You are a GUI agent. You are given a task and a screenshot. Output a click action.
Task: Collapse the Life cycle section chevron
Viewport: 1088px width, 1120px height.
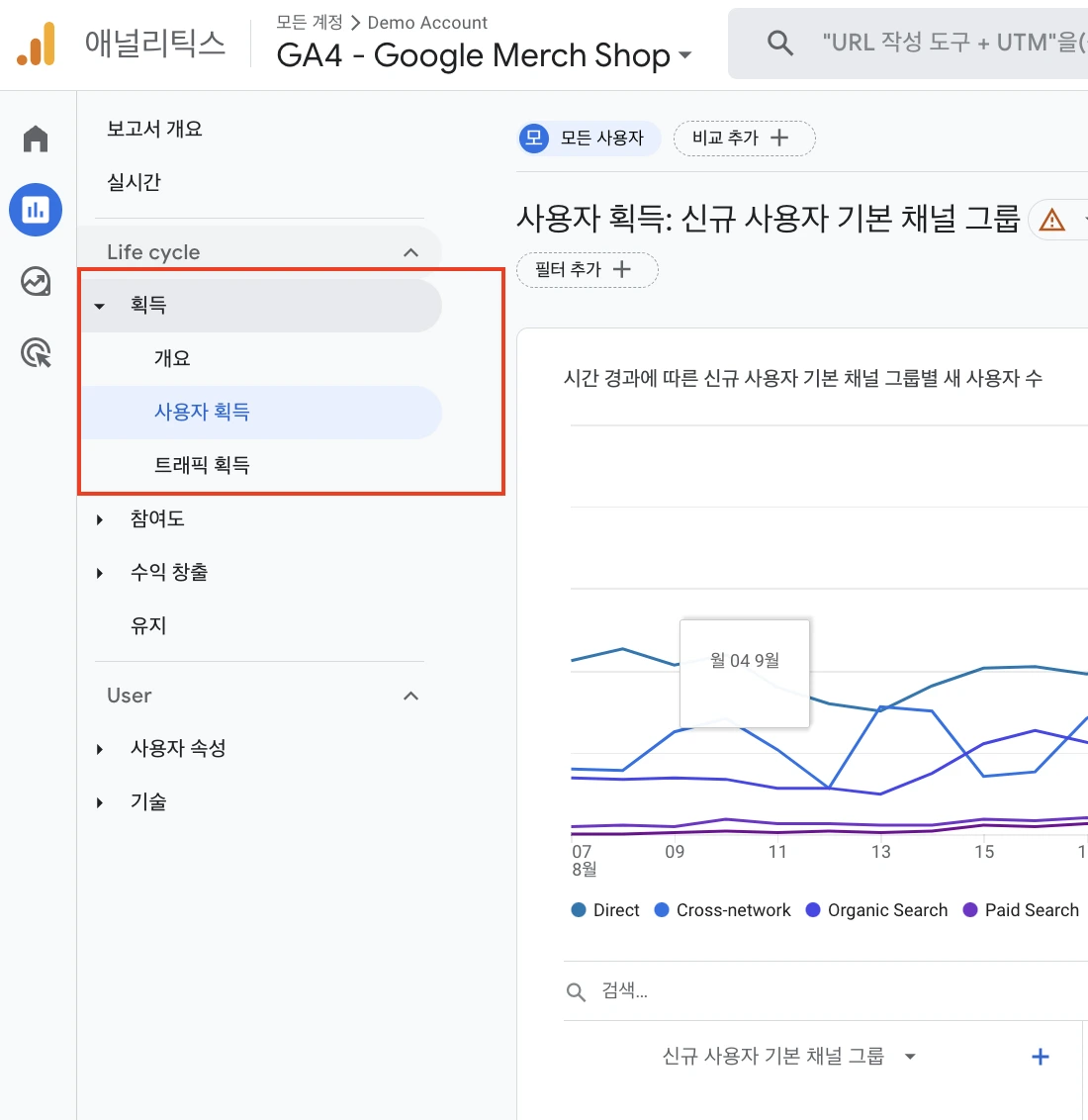point(410,252)
